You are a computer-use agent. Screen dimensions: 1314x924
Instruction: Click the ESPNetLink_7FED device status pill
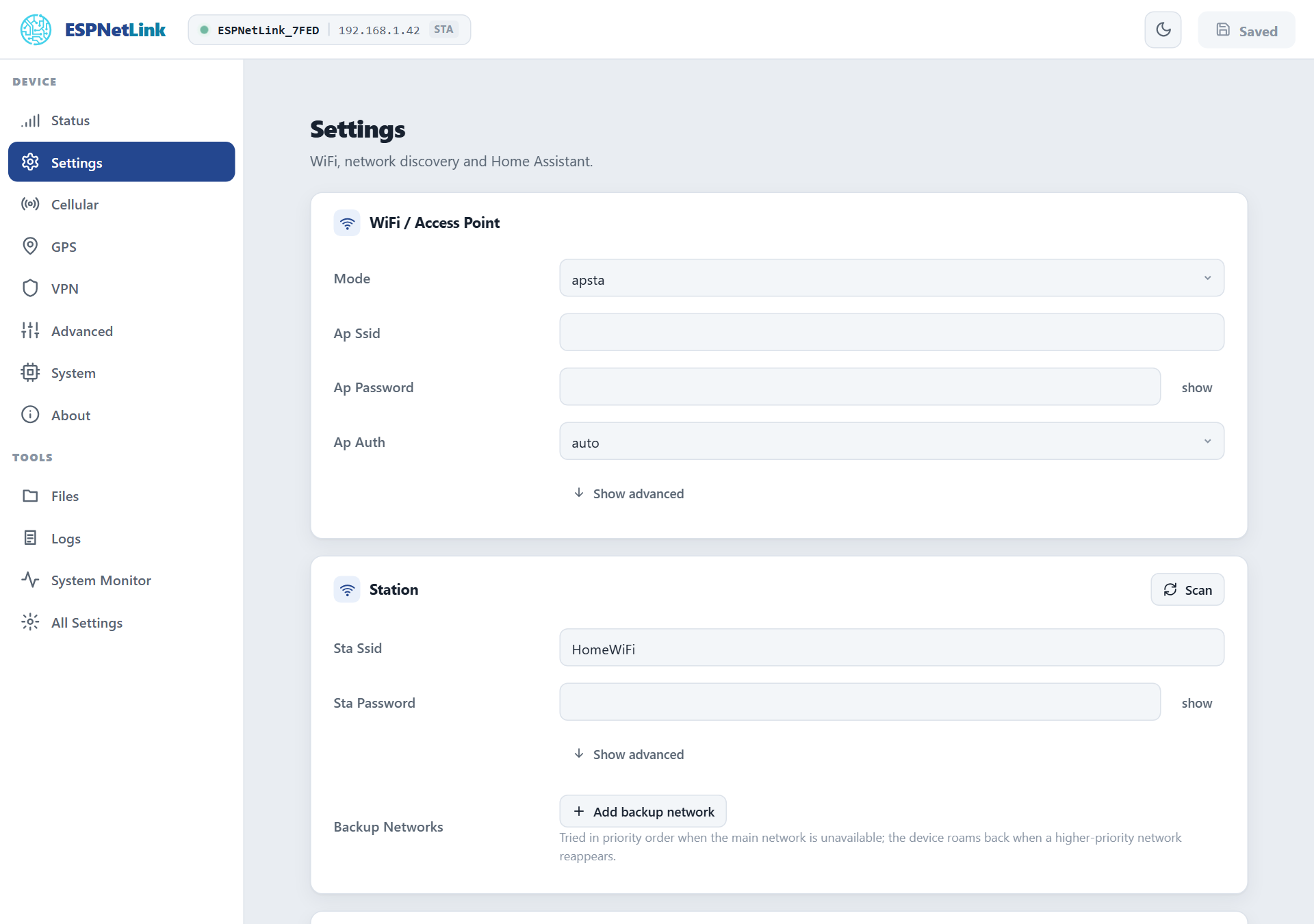(329, 30)
